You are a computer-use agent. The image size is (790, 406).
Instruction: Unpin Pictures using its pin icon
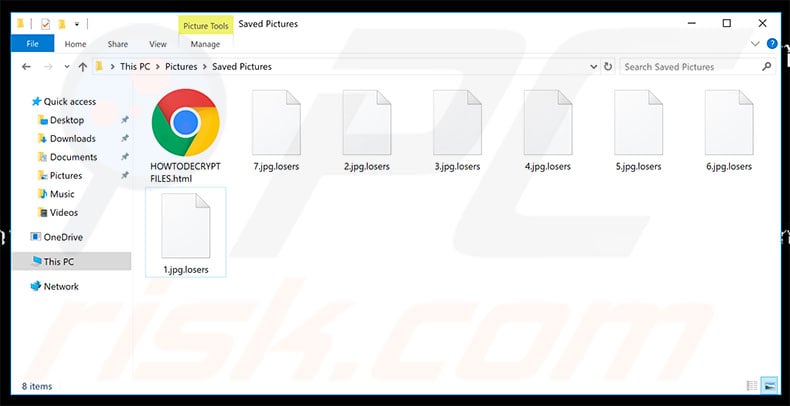124,175
